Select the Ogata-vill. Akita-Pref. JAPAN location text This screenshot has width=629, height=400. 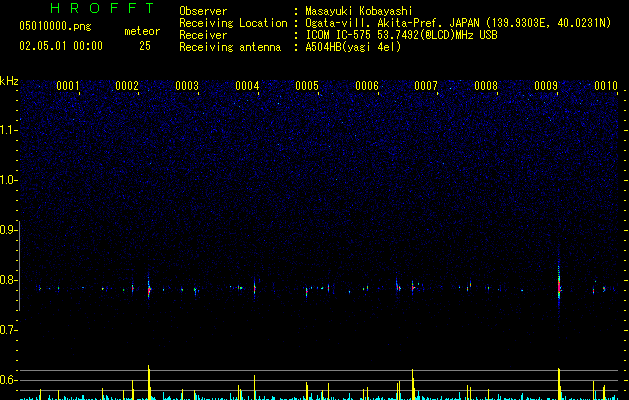[x=458, y=23]
